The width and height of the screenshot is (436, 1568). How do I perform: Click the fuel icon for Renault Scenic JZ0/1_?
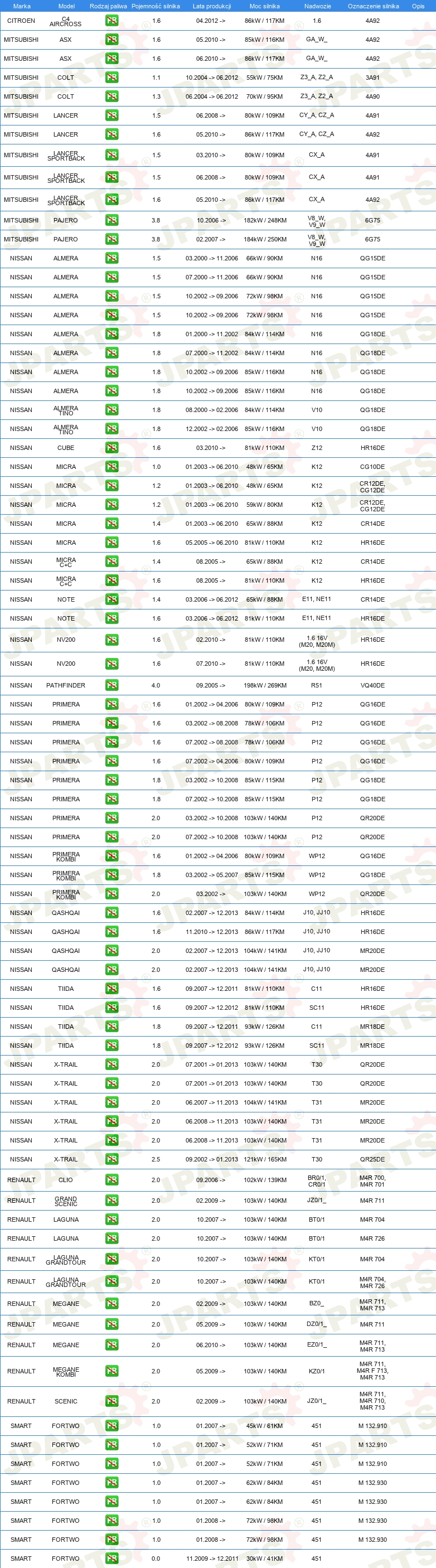tap(112, 1401)
